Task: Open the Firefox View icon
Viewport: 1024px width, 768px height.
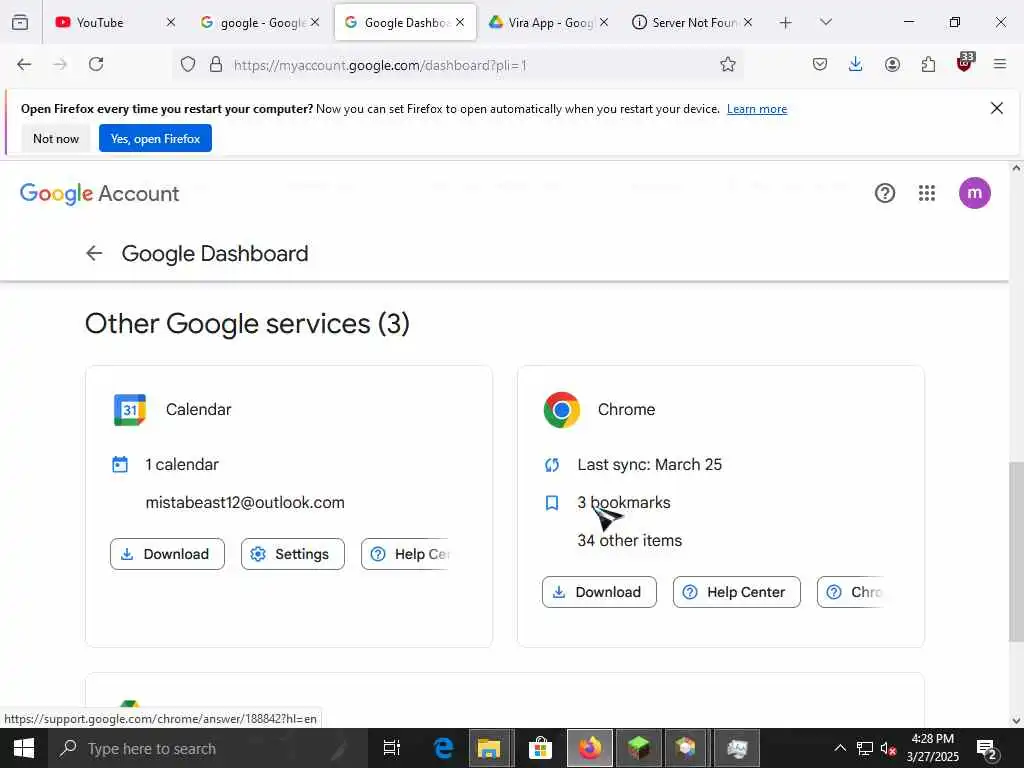Action: pyautogui.click(x=20, y=22)
